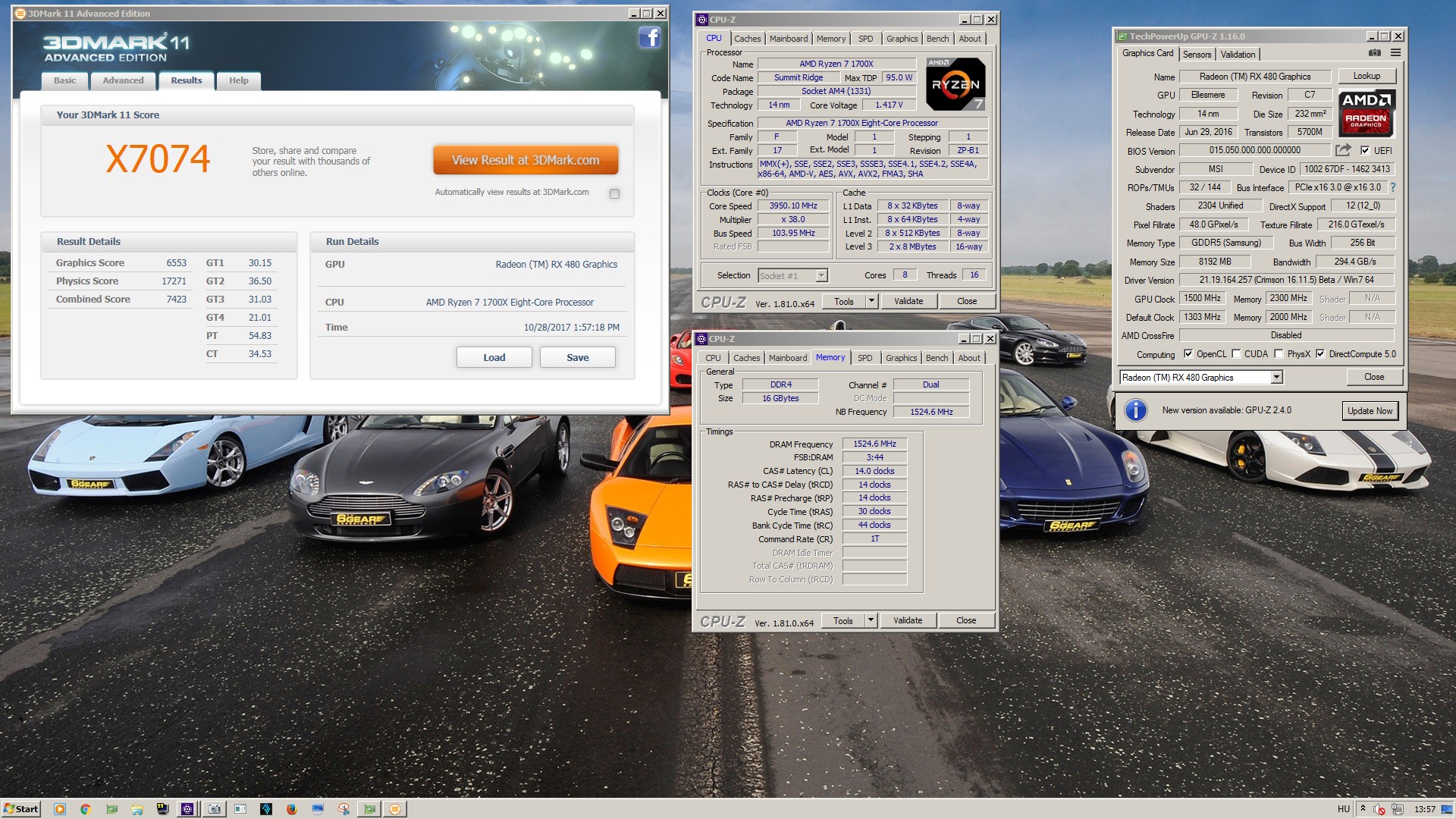Click Tools button in lower CPU-Z window
1456x819 pixels.
pos(843,620)
